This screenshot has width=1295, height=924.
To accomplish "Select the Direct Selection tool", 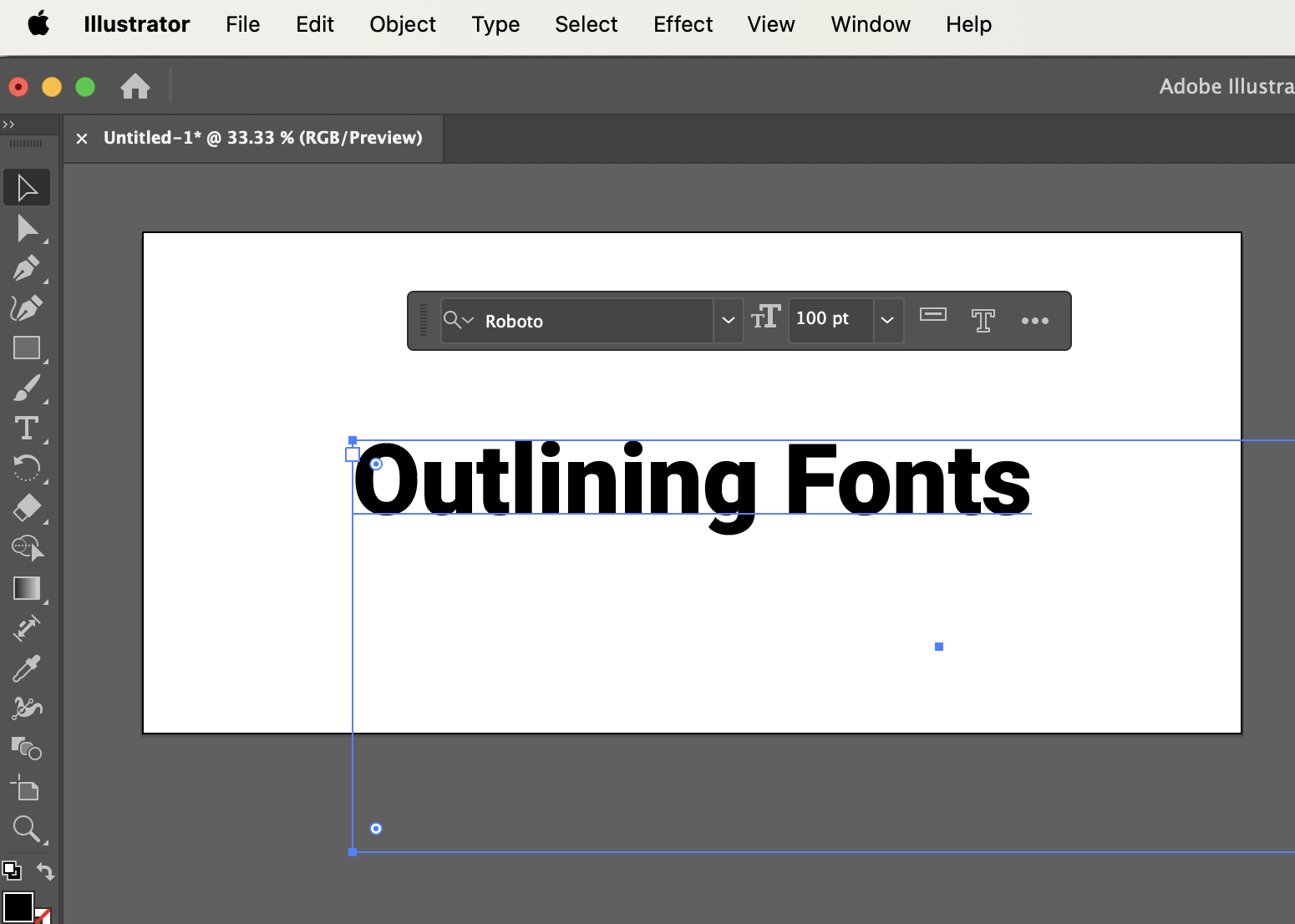I will (27, 228).
